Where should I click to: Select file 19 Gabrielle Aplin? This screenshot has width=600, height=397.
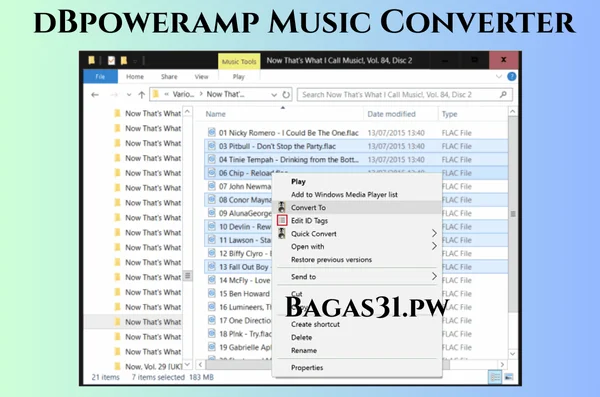coord(245,347)
